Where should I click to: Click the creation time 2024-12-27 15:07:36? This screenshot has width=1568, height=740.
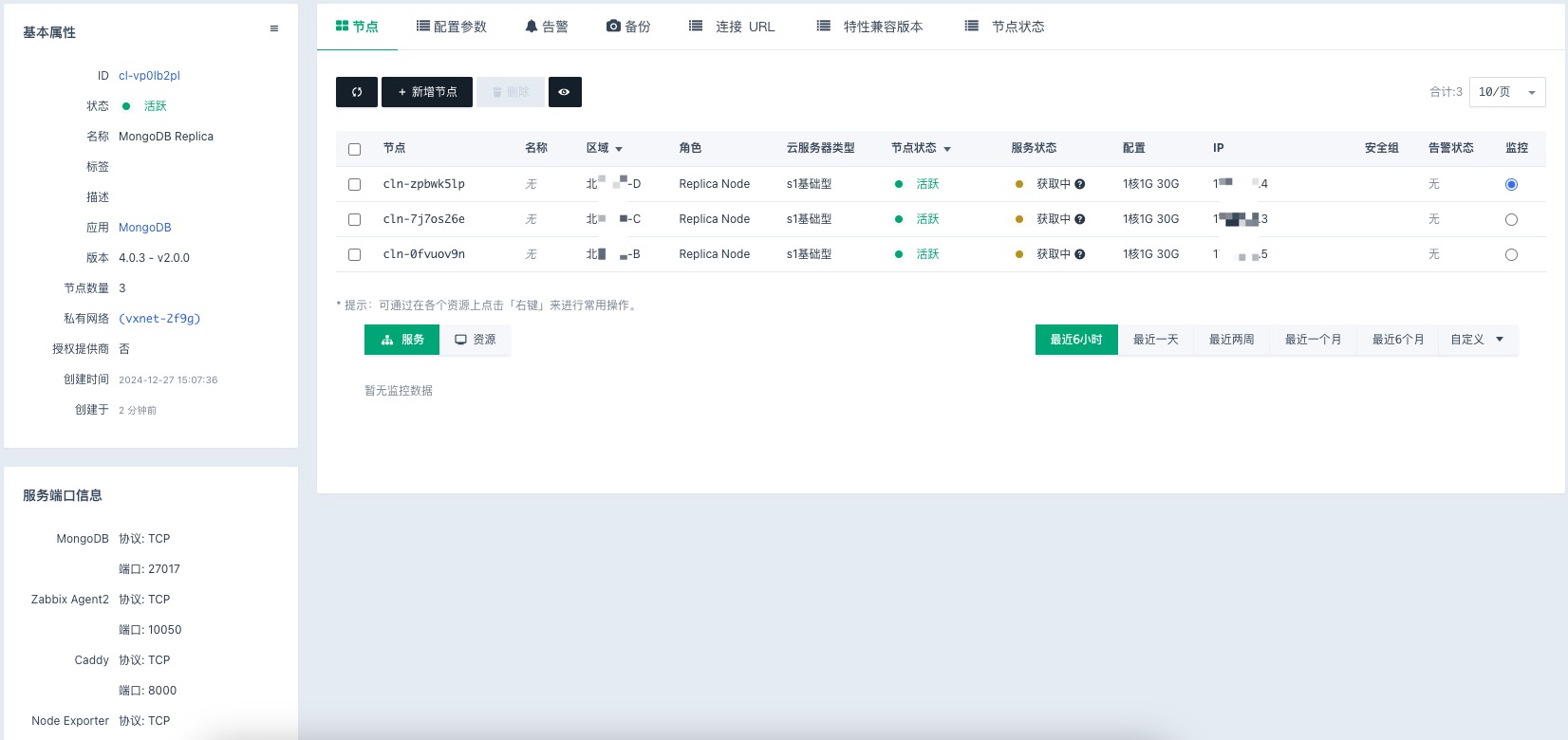[x=168, y=379]
